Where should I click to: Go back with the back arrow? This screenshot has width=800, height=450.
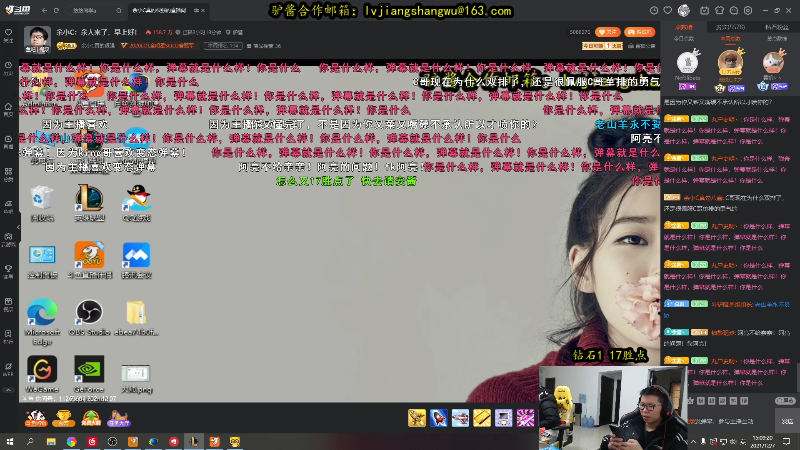click(44, 10)
